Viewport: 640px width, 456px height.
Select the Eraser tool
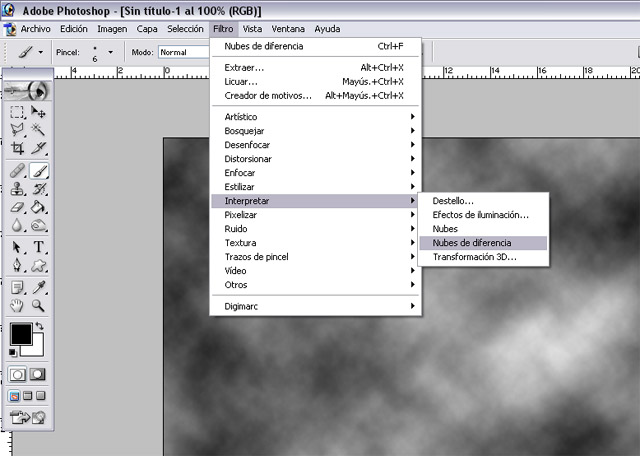click(x=17, y=207)
